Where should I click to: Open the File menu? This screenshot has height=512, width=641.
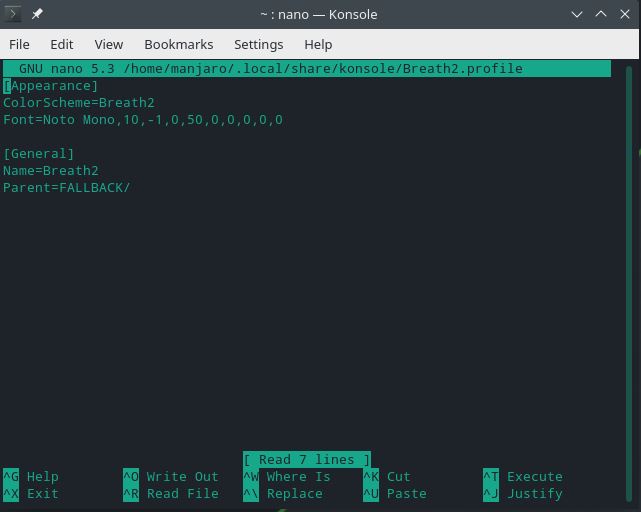coord(19,44)
